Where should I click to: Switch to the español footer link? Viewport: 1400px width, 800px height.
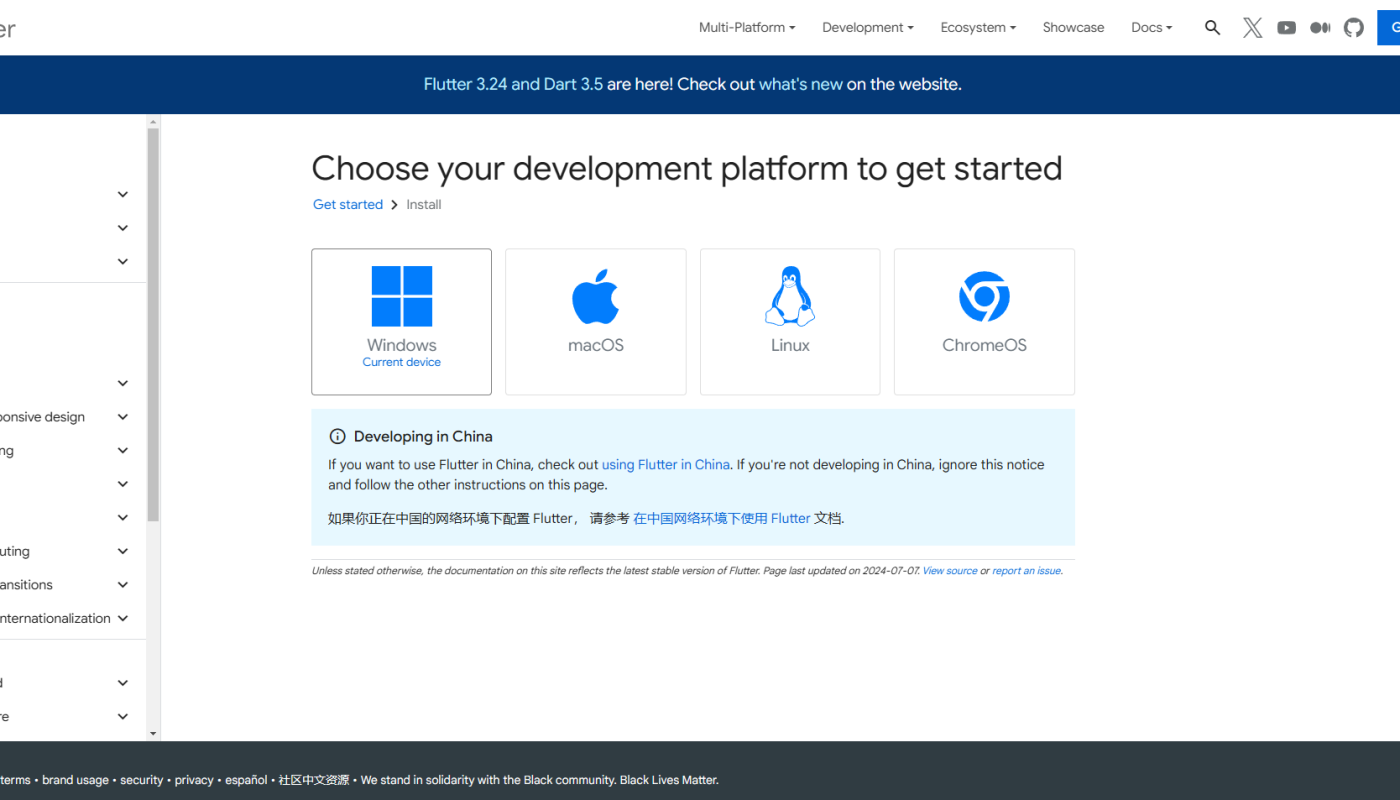pyautogui.click(x=246, y=780)
